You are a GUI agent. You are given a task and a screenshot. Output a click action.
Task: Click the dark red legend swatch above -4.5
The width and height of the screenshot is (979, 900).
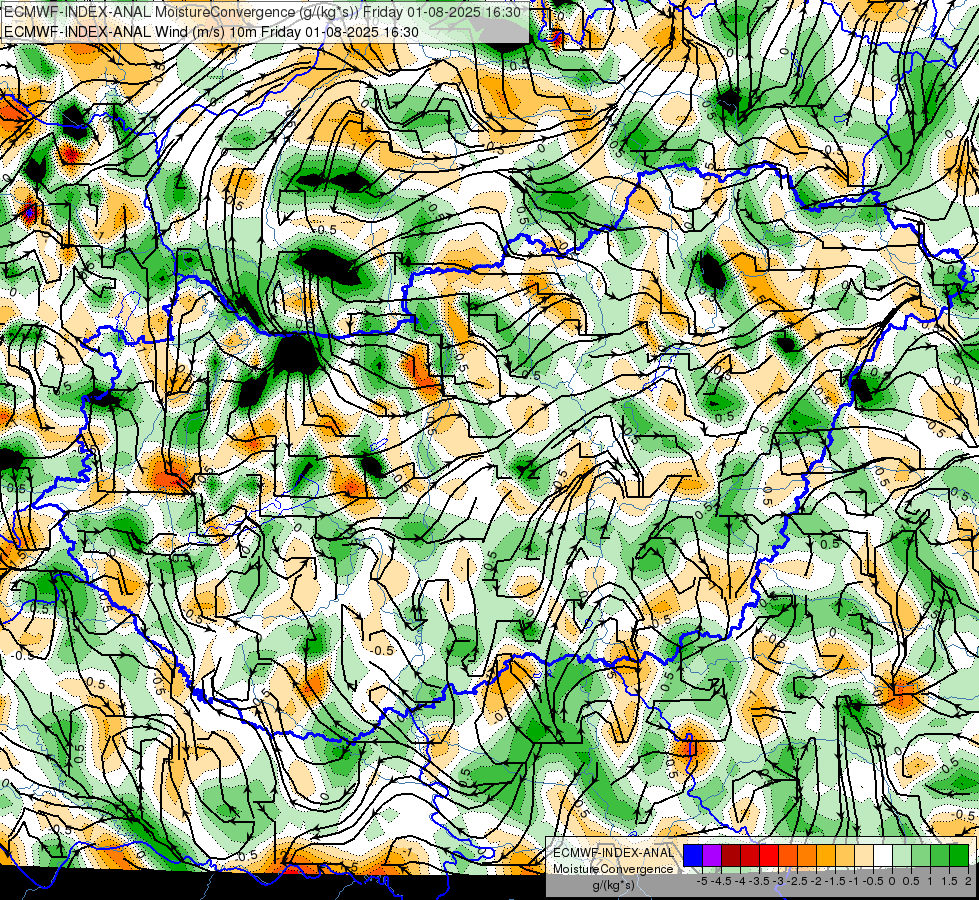click(731, 855)
